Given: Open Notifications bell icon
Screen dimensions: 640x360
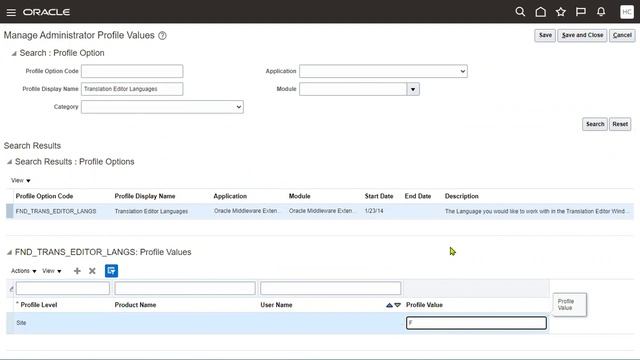Looking at the screenshot, I should 601,12.
